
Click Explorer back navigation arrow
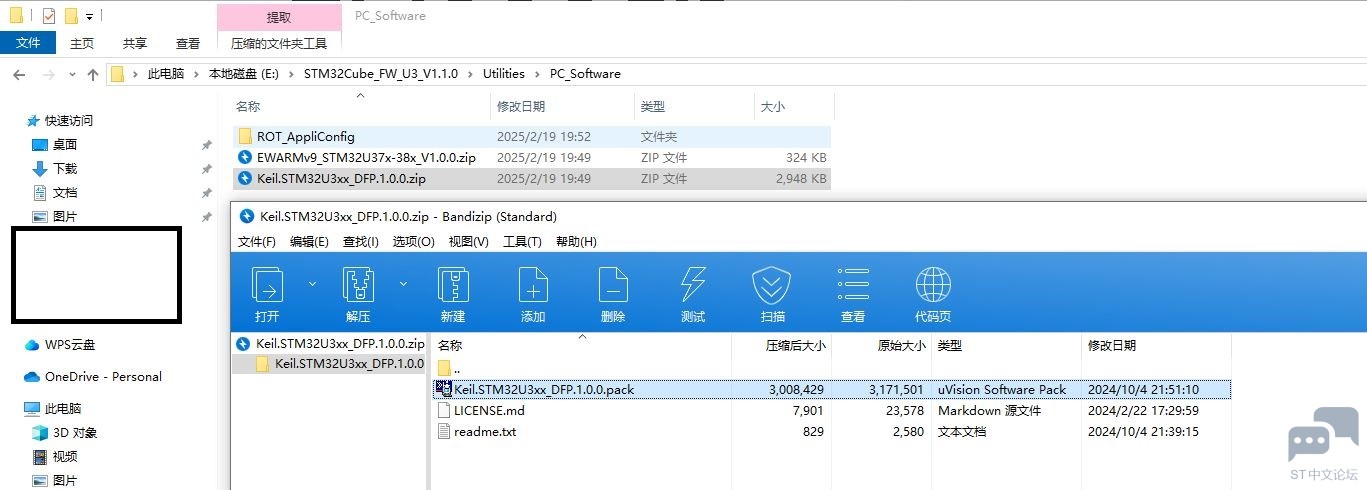pos(20,74)
